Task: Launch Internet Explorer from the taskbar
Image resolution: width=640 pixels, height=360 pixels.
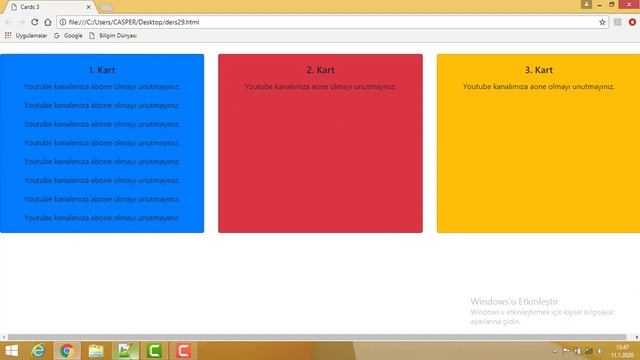Action: 38,351
